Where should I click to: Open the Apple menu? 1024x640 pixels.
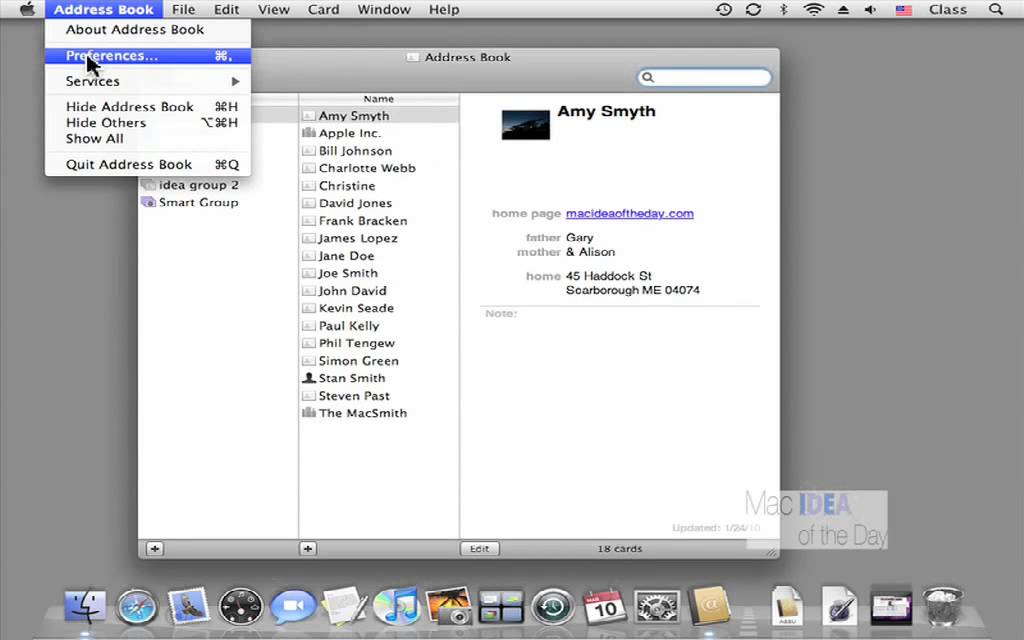tap(27, 9)
